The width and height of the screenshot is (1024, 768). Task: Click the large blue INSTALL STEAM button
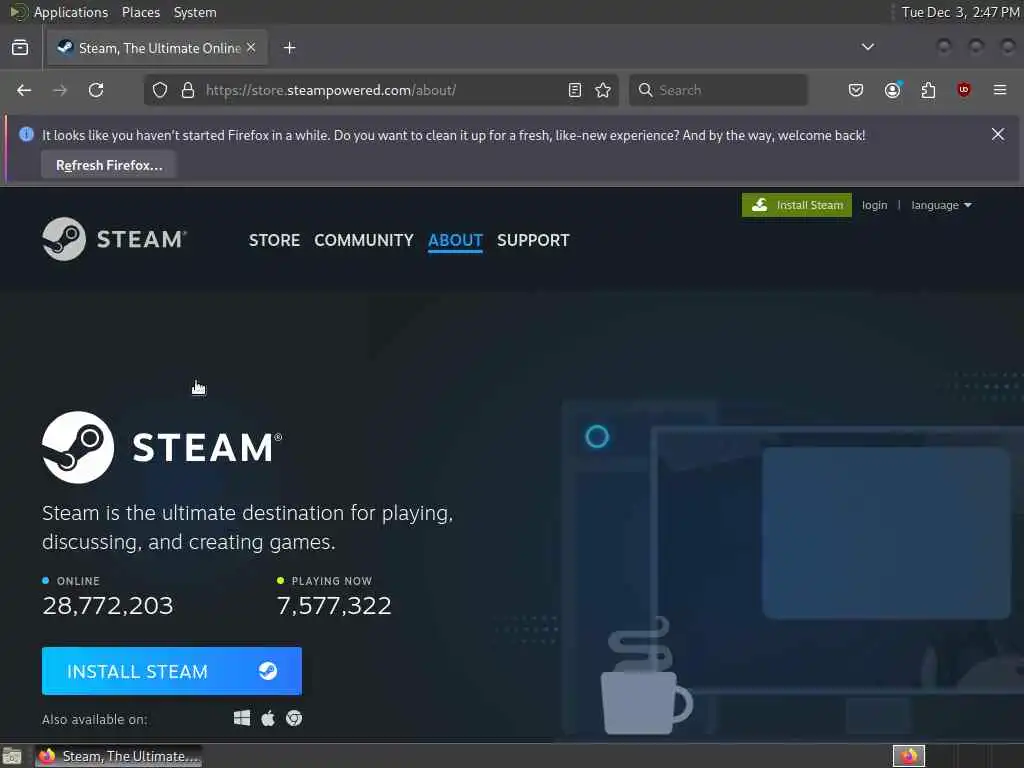click(x=172, y=671)
